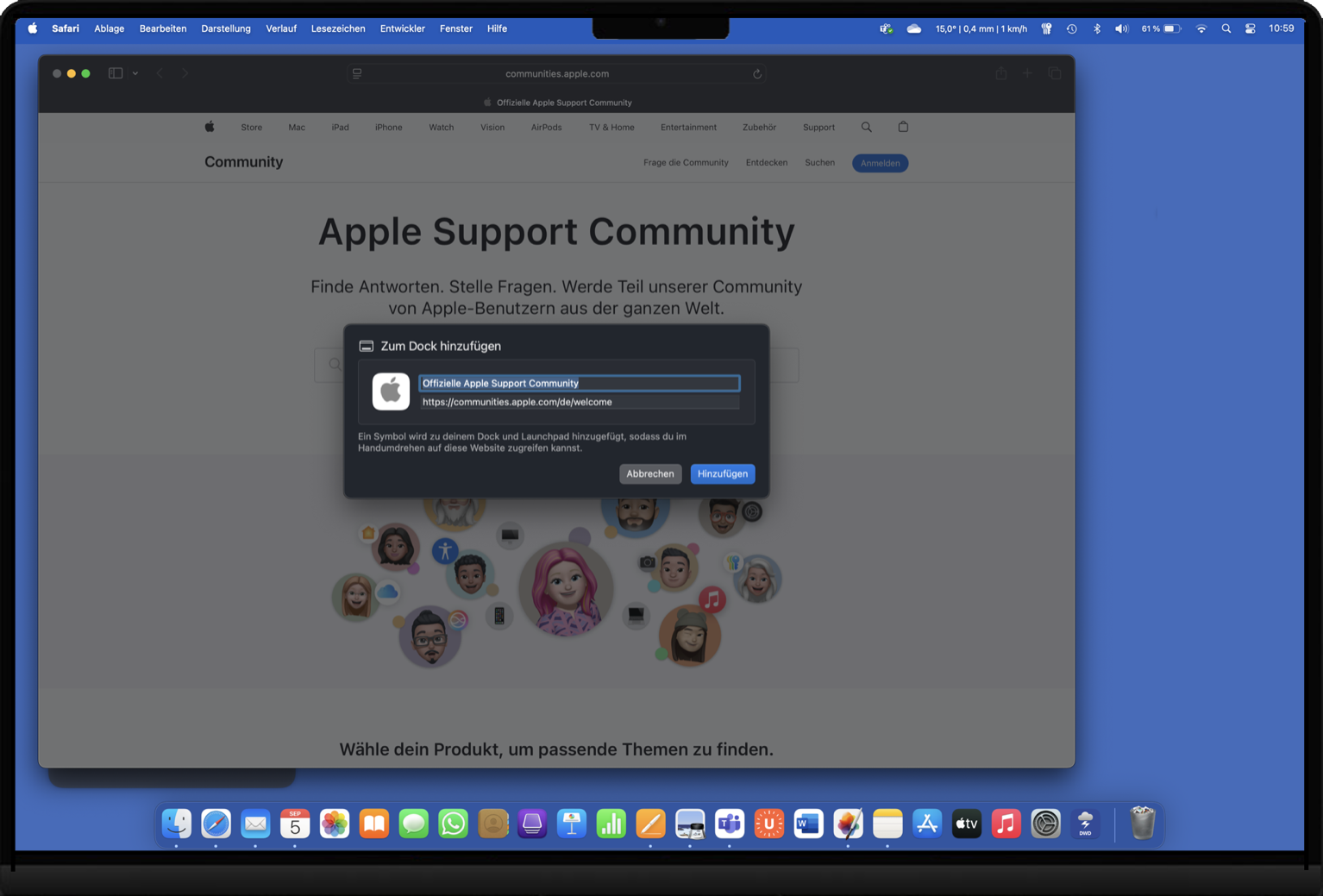
Task: Open the Entwickler menu in menu bar
Action: coord(402,28)
